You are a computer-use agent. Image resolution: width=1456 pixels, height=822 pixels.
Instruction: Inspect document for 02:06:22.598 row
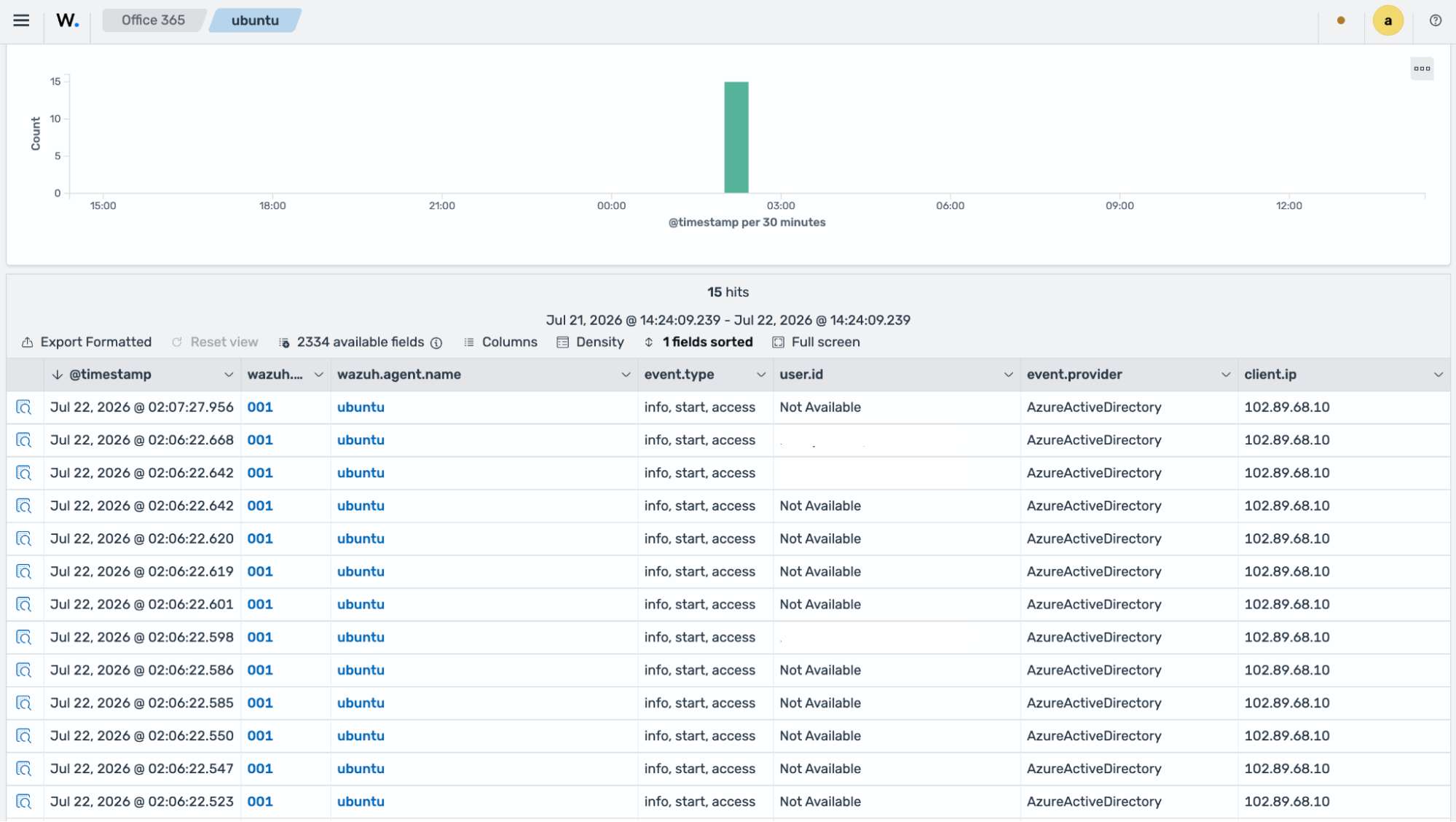(x=24, y=637)
